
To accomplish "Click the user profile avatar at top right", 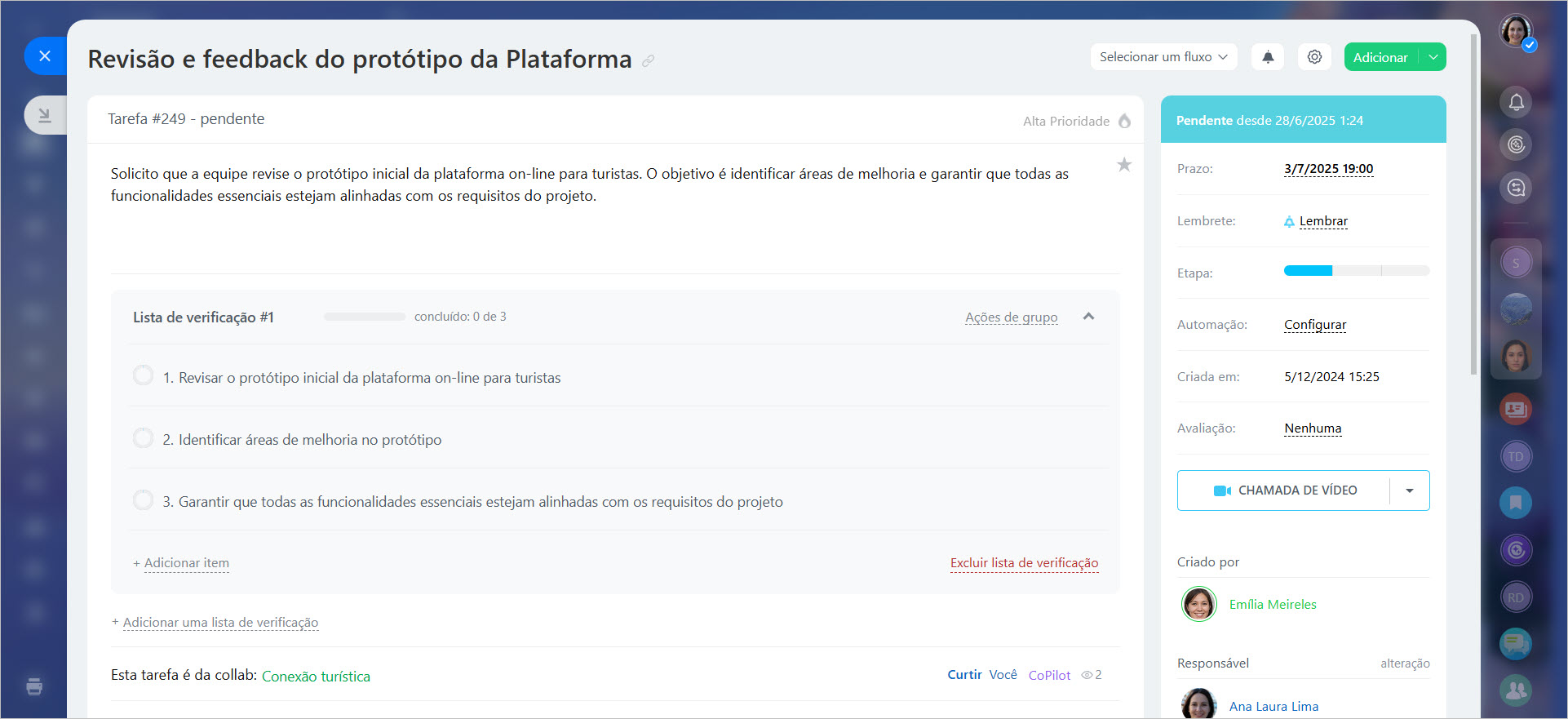I will coord(1517,31).
